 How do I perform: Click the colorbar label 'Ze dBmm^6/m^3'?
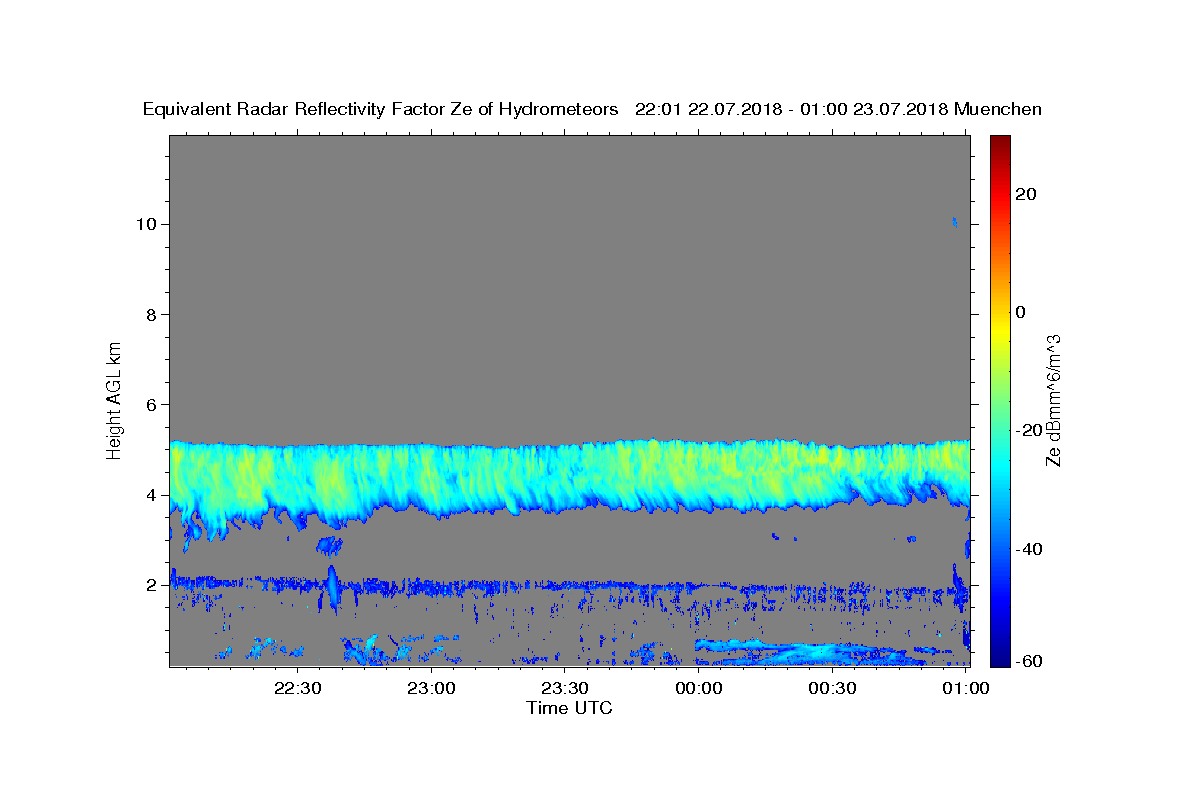(1053, 399)
